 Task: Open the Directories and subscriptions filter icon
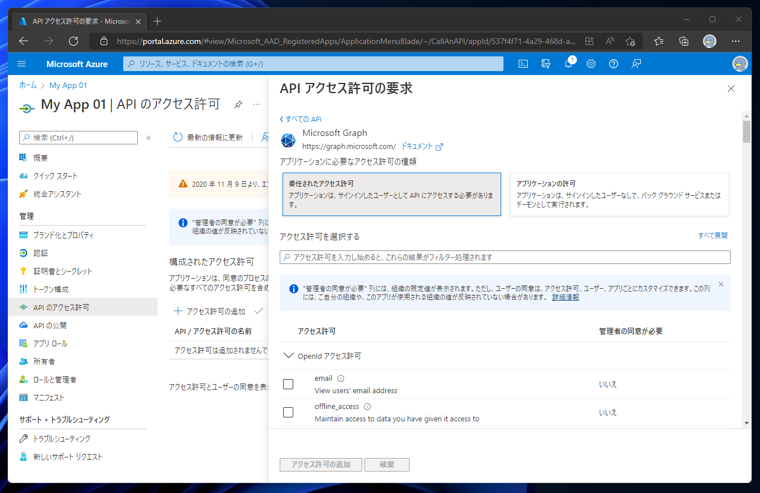(546, 64)
